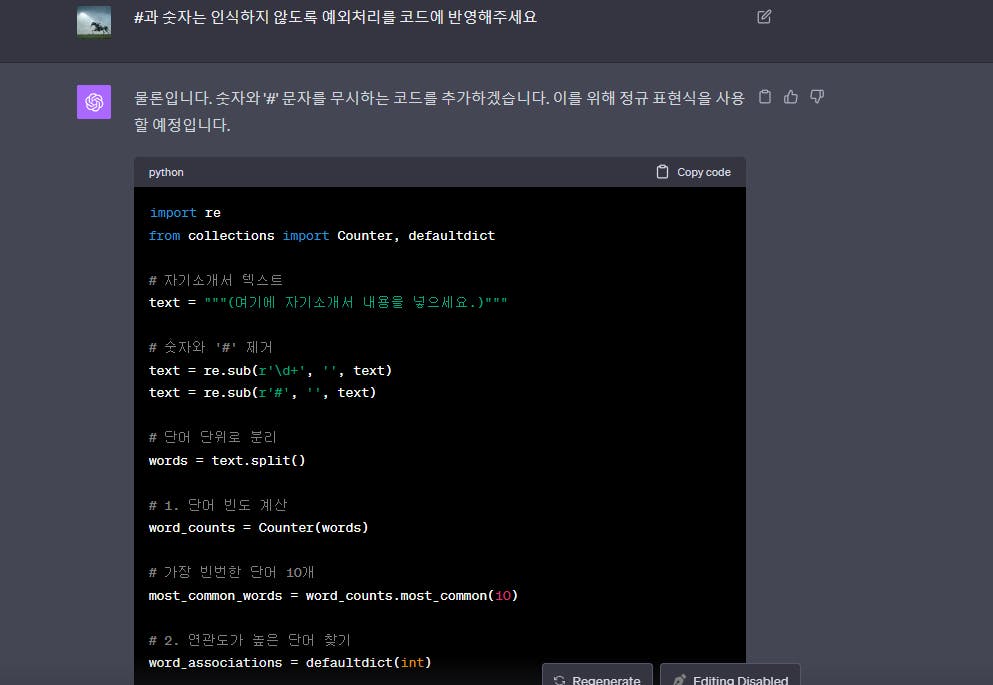Click the 'word_counts = Counter(words)' line
Screen dimensions: 993x685
258,527
